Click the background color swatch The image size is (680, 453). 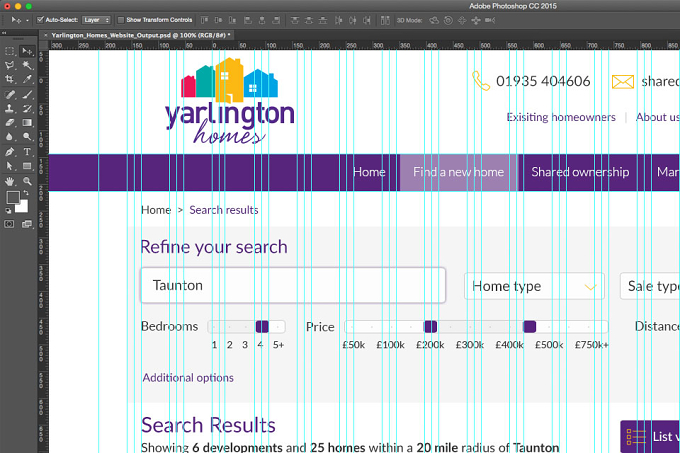23,208
